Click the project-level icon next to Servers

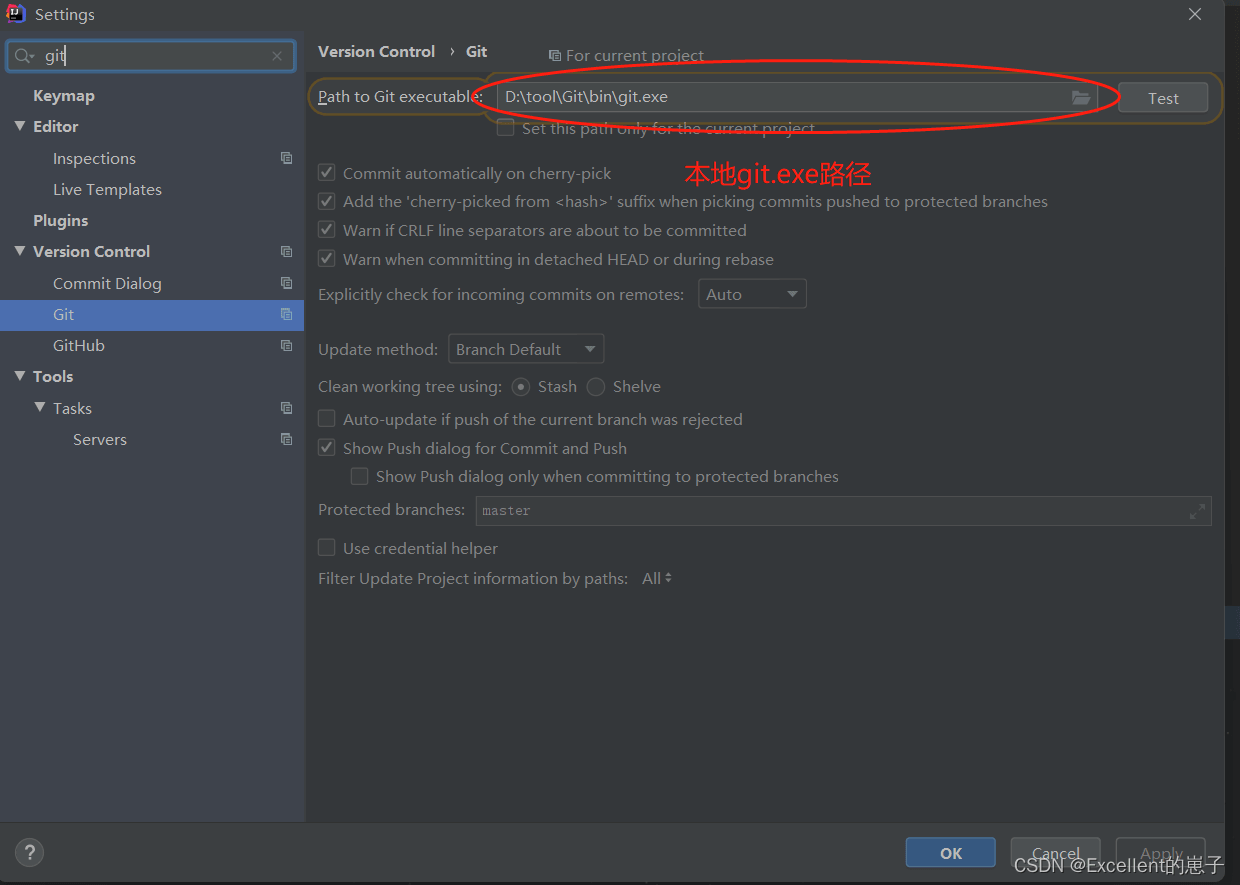tap(287, 439)
